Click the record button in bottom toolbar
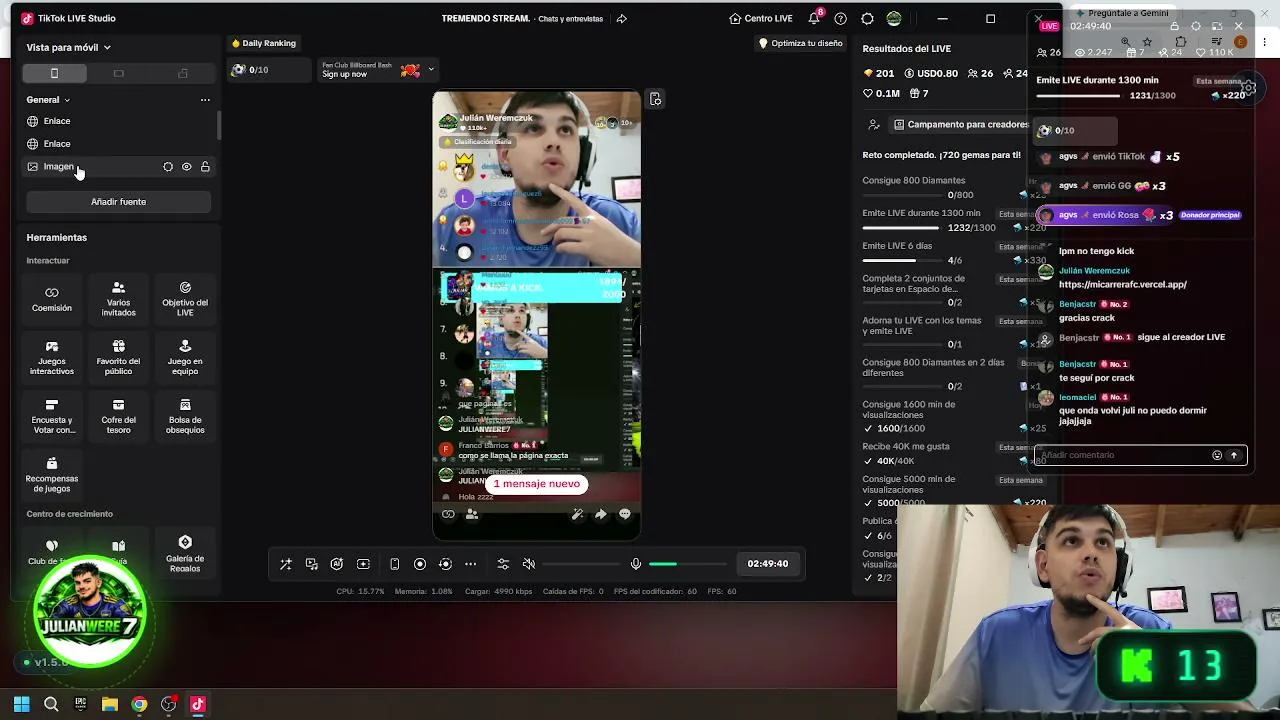1280x720 pixels. coord(420,564)
